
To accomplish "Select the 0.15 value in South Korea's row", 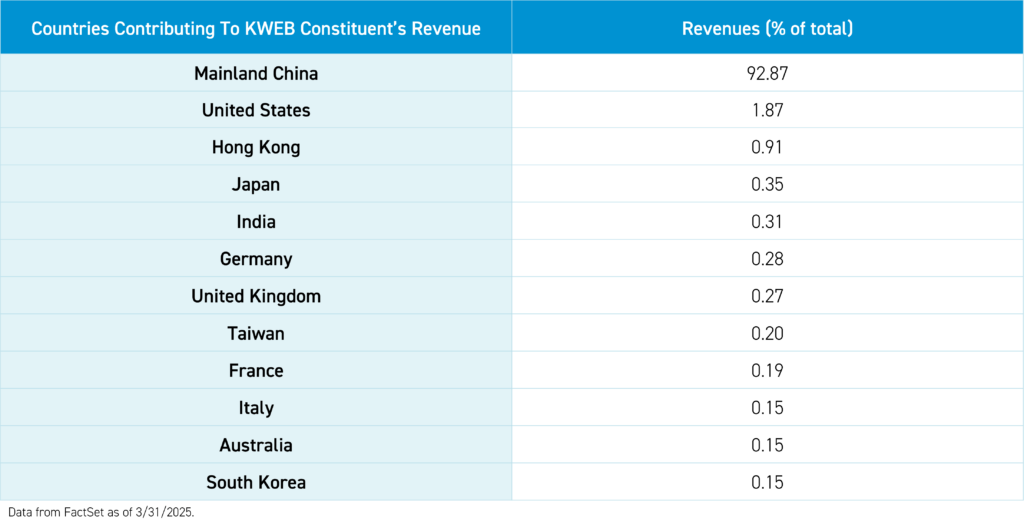I will coord(767,483).
